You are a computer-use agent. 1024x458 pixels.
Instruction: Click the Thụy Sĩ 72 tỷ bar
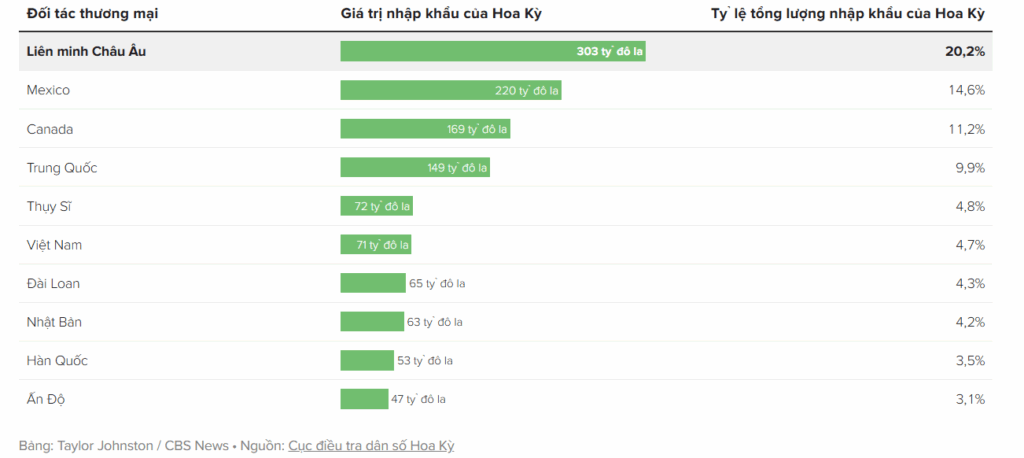376,206
